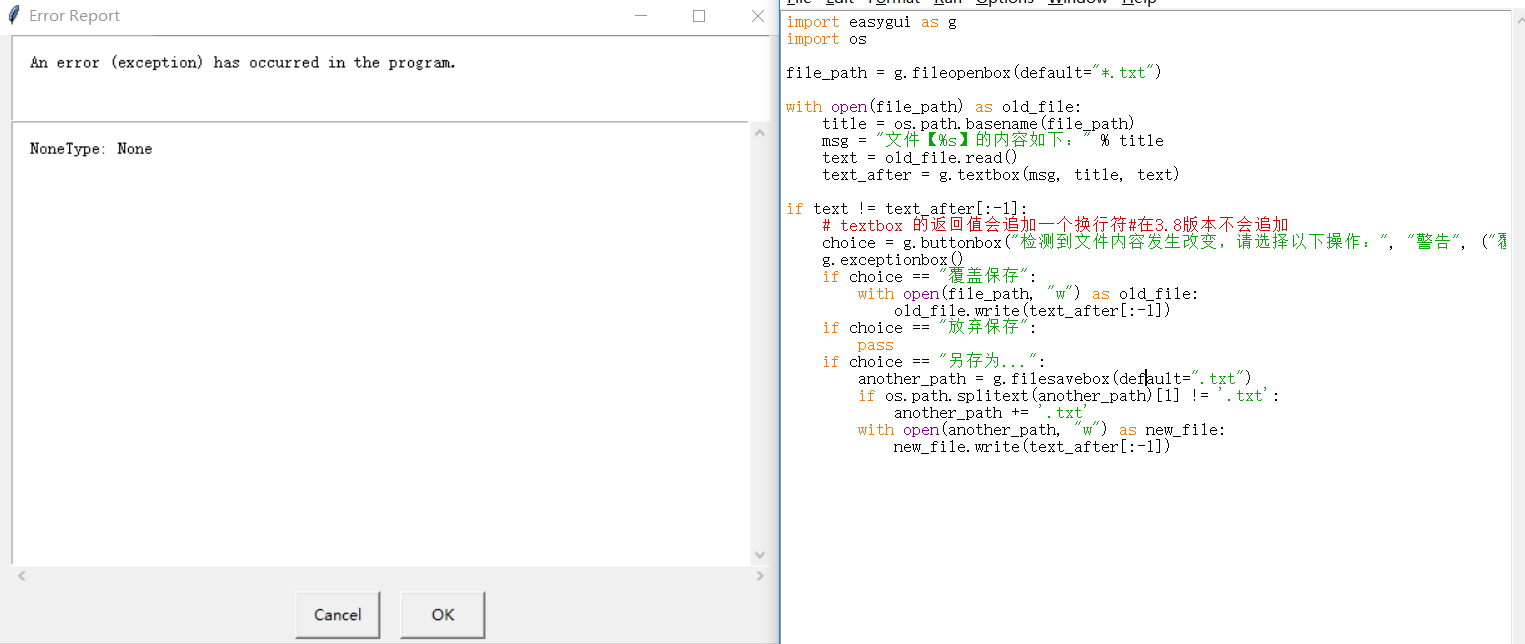Click the "An error (exception) has occurred" message

click(x=243, y=63)
